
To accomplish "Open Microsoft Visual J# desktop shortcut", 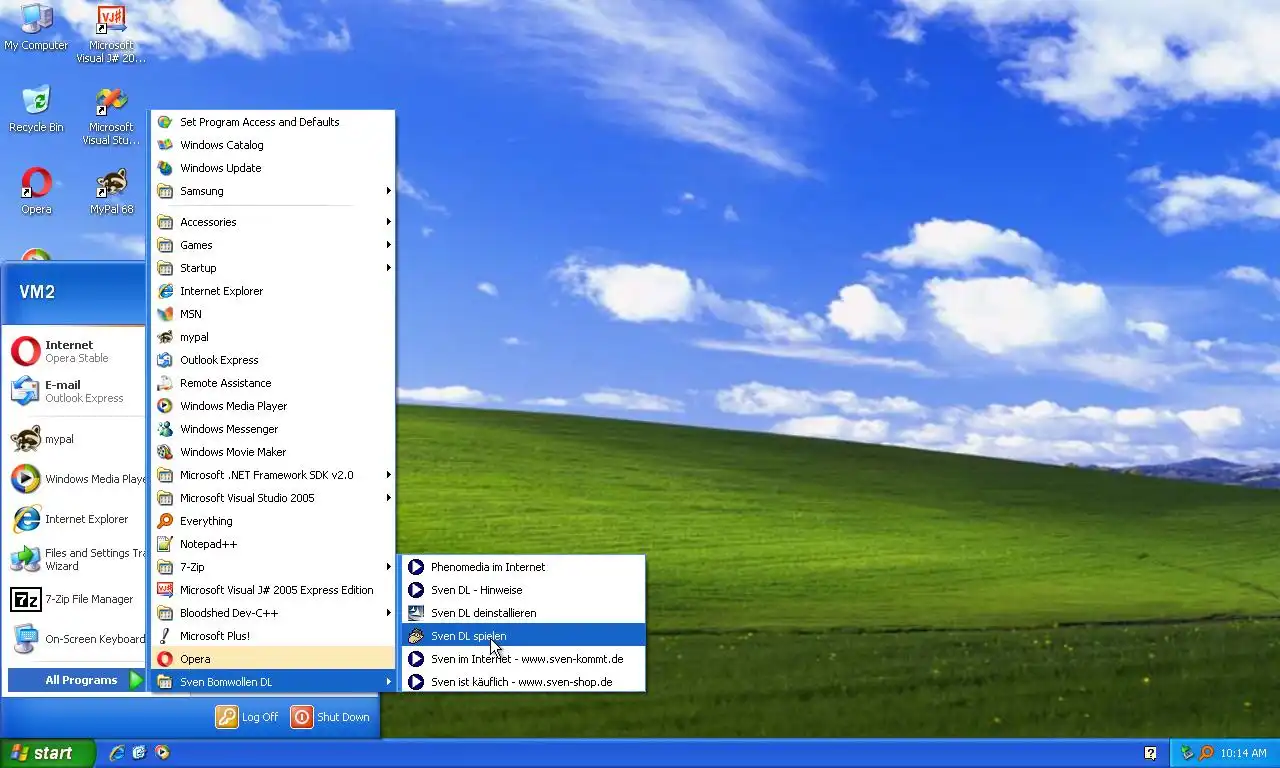I will tap(111, 34).
